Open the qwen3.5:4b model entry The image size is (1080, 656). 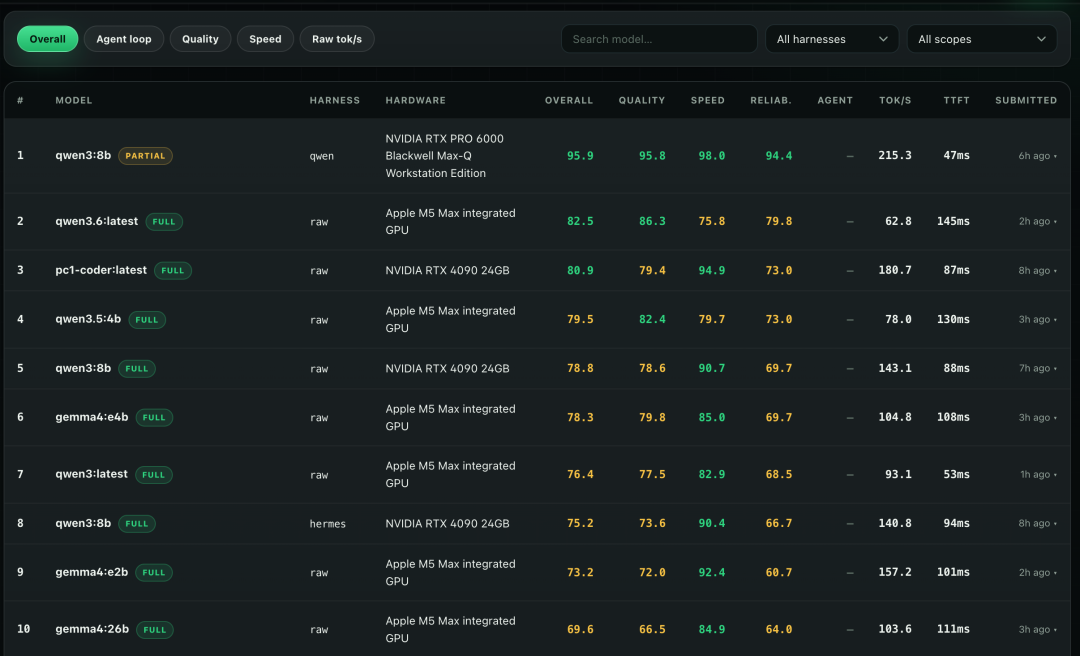(88, 319)
